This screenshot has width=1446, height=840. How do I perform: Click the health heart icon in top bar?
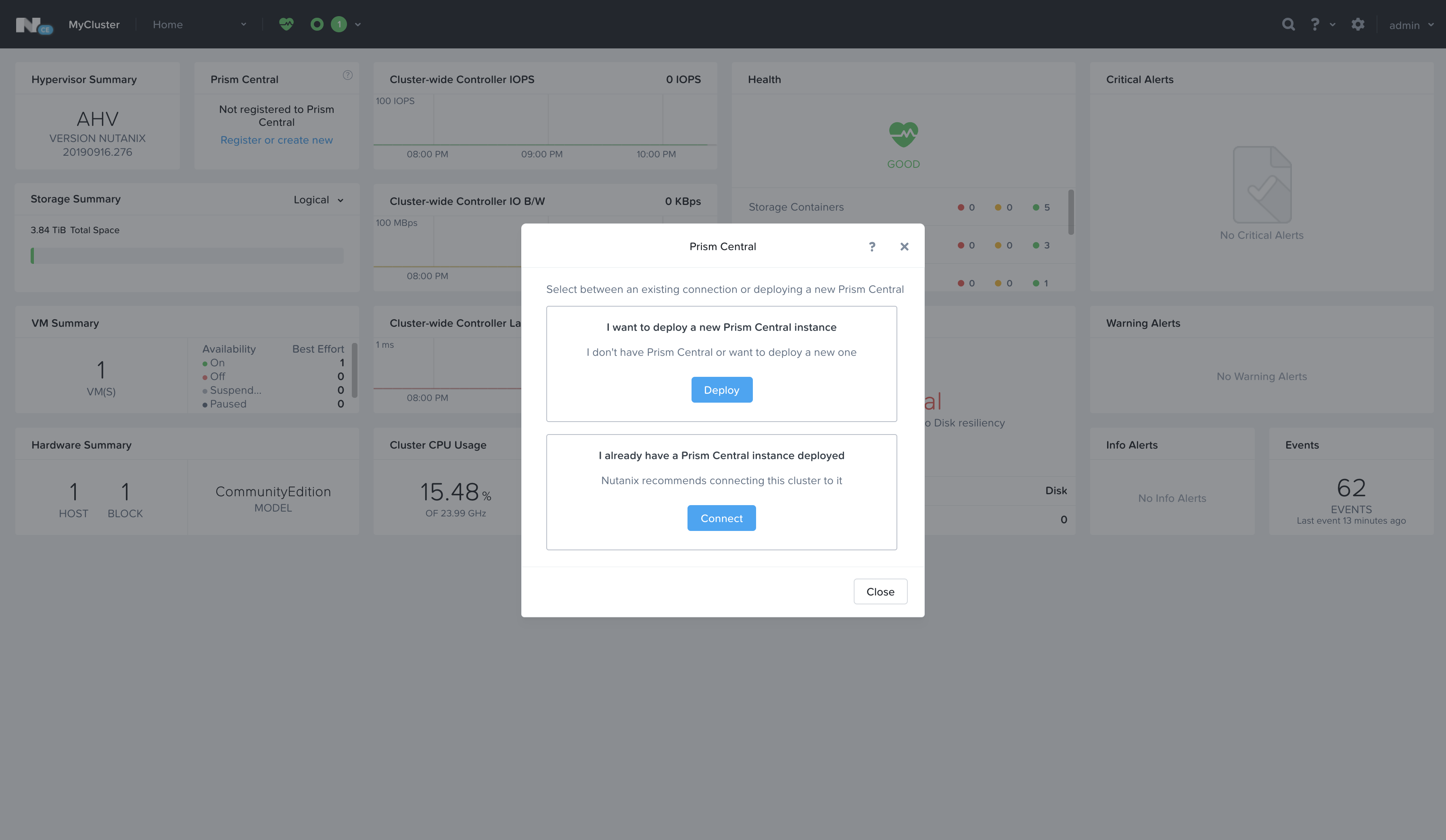286,24
